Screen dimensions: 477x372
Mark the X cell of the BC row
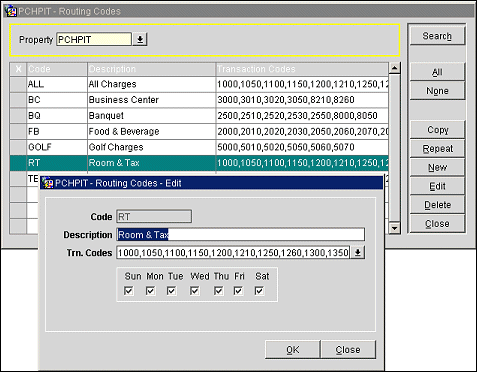18,100
